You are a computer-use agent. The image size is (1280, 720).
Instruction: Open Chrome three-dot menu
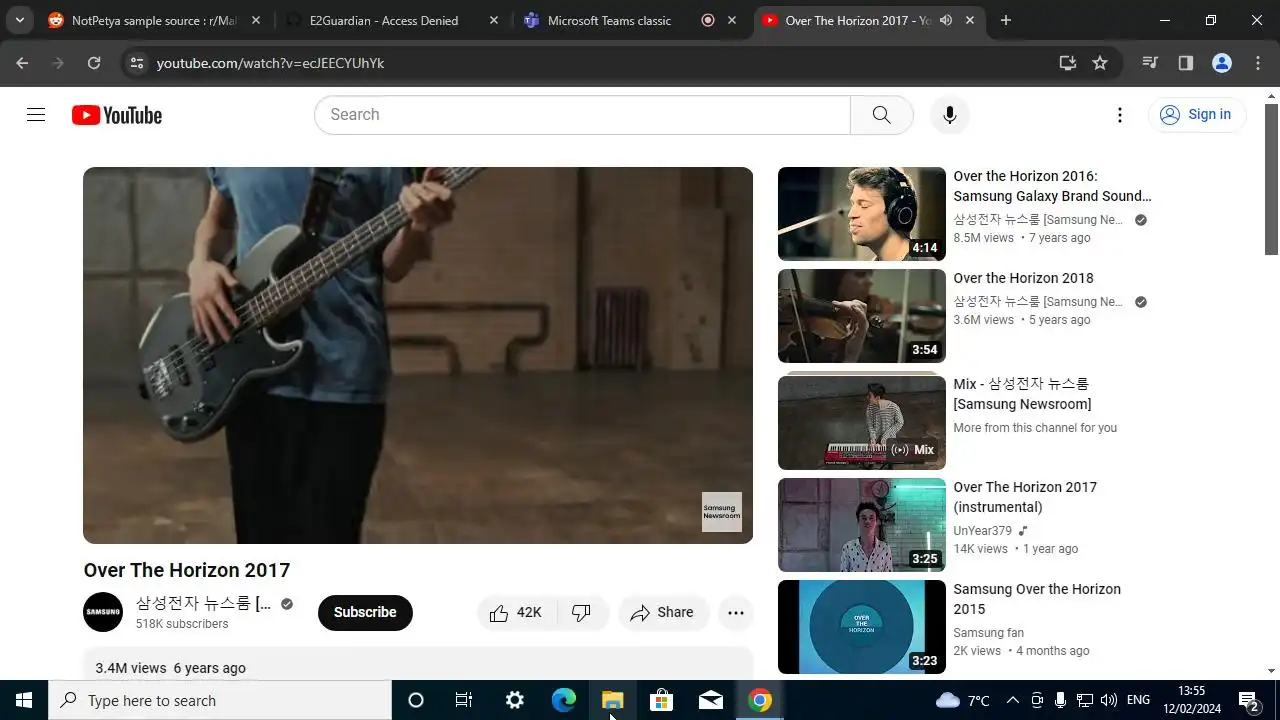click(x=1258, y=63)
